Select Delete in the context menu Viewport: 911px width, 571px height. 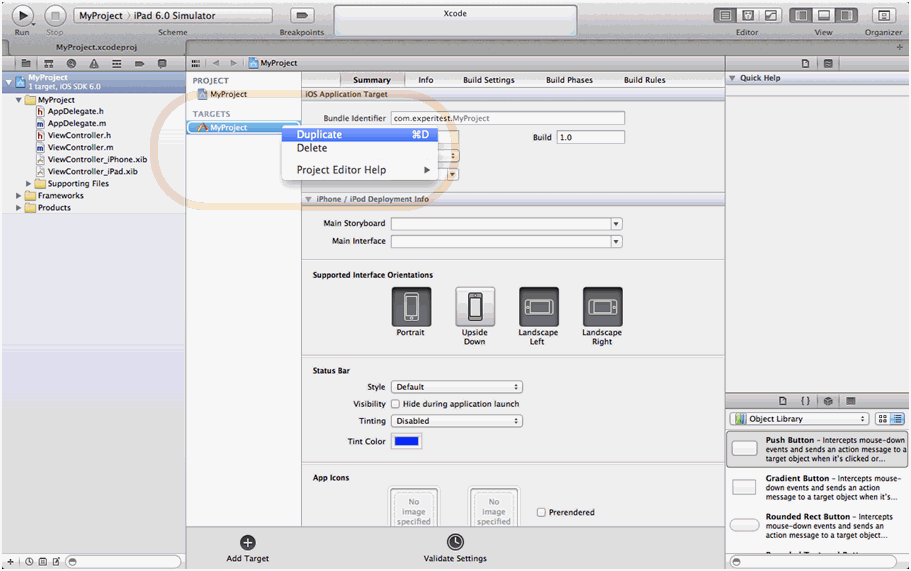click(x=312, y=148)
